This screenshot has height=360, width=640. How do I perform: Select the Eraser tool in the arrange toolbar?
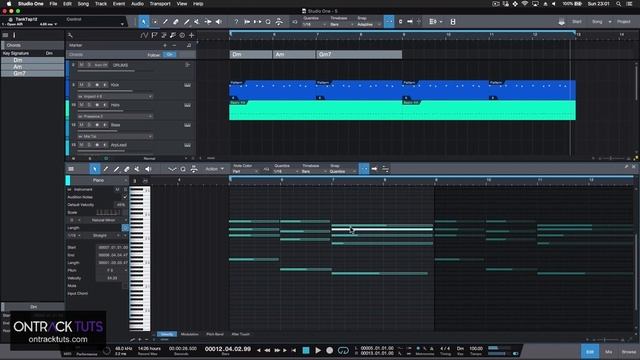pyautogui.click(x=176, y=22)
